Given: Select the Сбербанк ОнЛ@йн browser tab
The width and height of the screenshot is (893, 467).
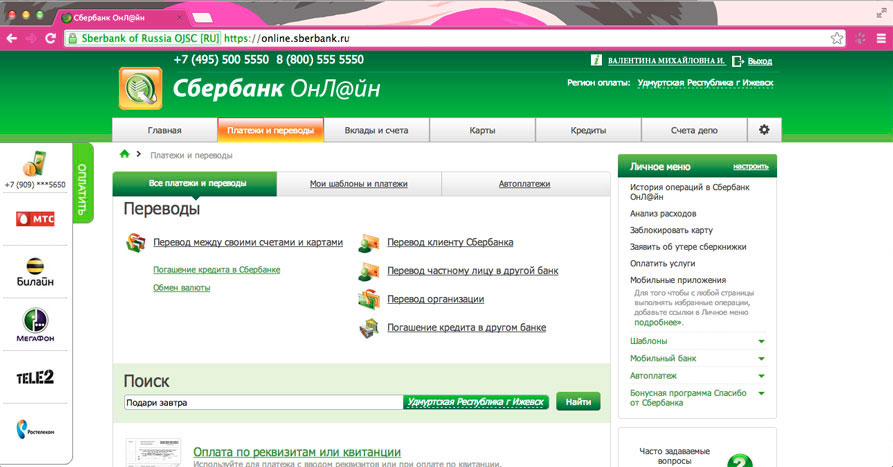Looking at the screenshot, I should (120, 18).
